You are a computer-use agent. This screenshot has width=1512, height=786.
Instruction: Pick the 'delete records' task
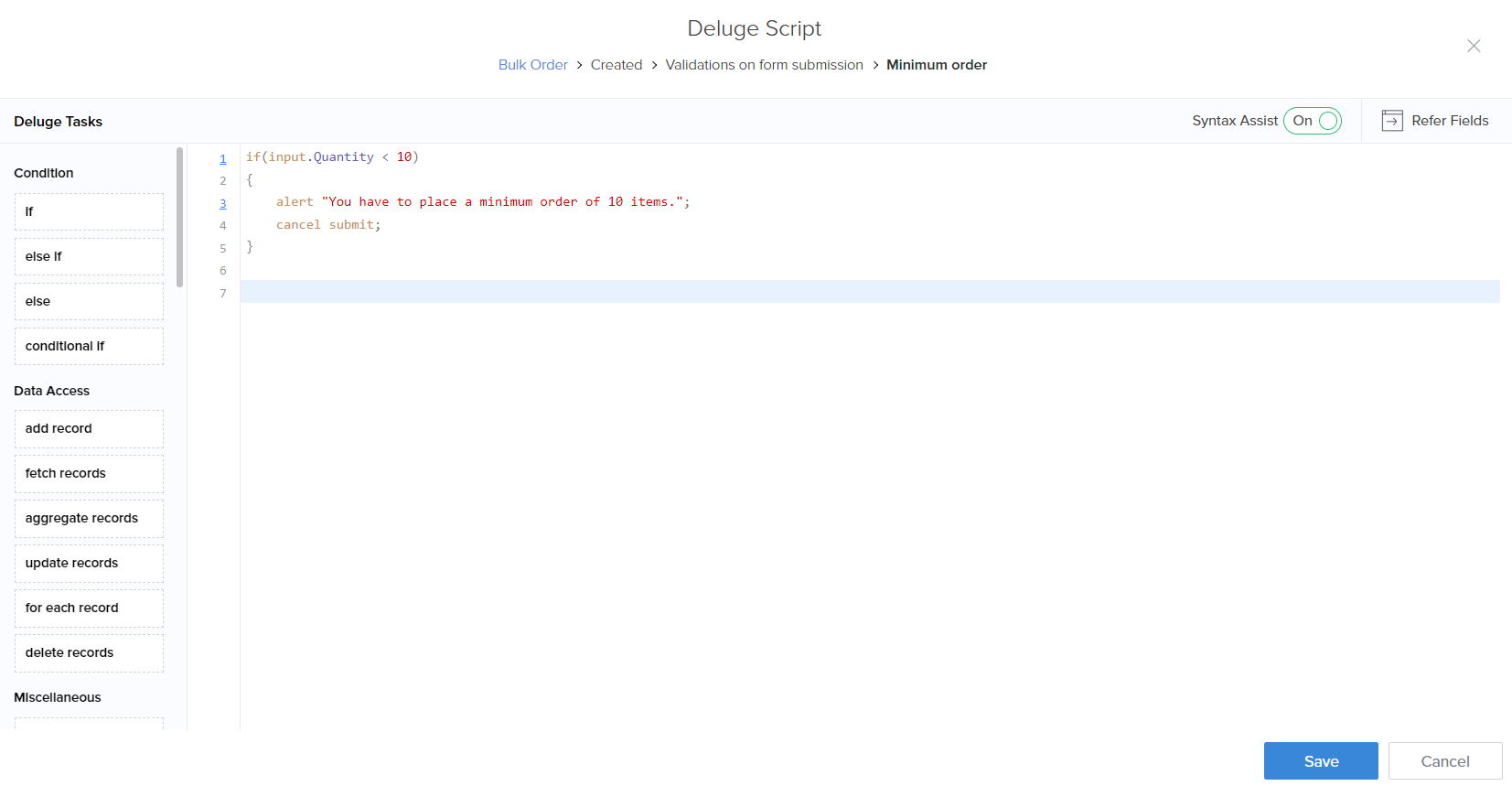89,652
